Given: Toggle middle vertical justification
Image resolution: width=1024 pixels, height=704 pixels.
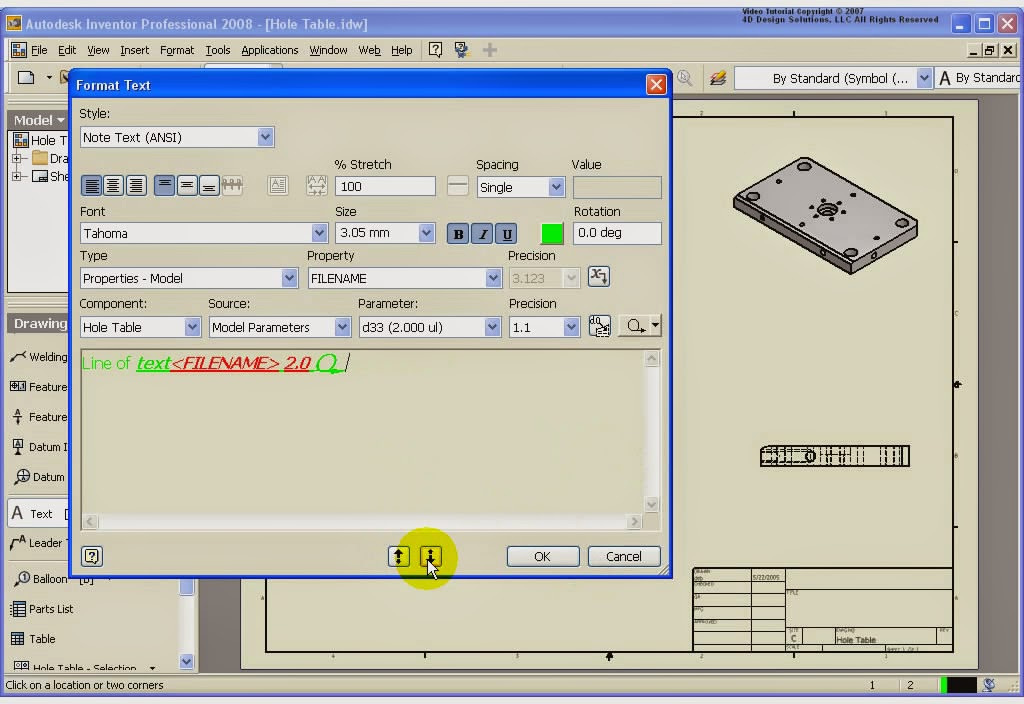Looking at the screenshot, I should pyautogui.click(x=187, y=186).
